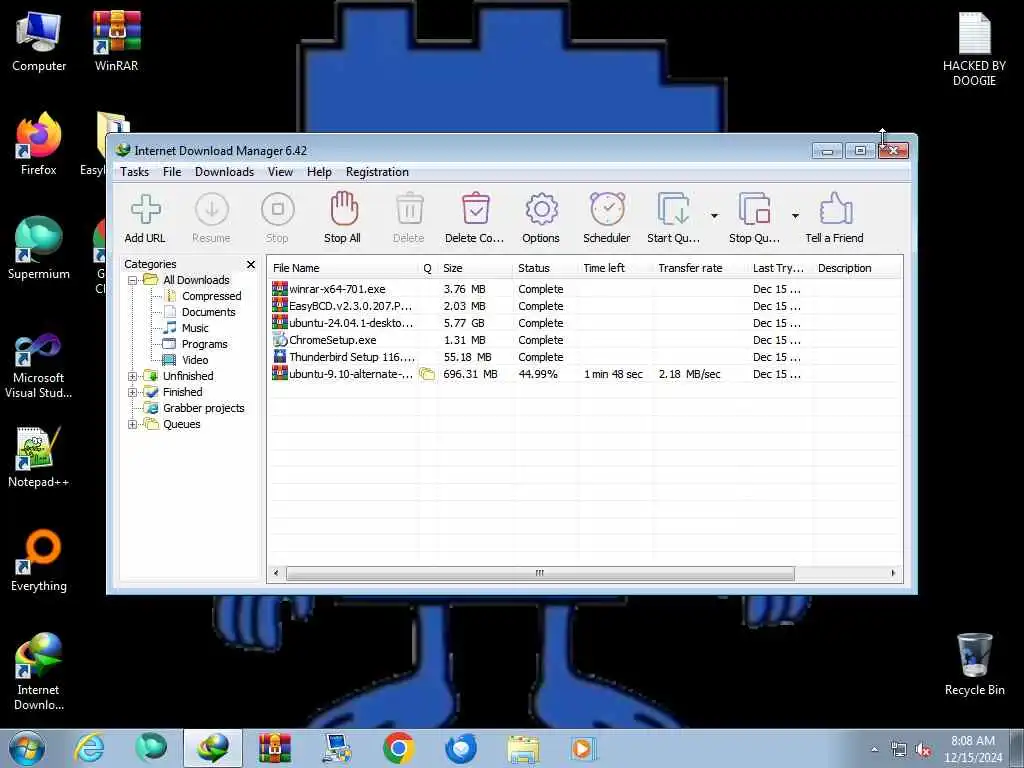The image size is (1024, 768).
Task: Click the scrollbar right arrow
Action: point(893,573)
